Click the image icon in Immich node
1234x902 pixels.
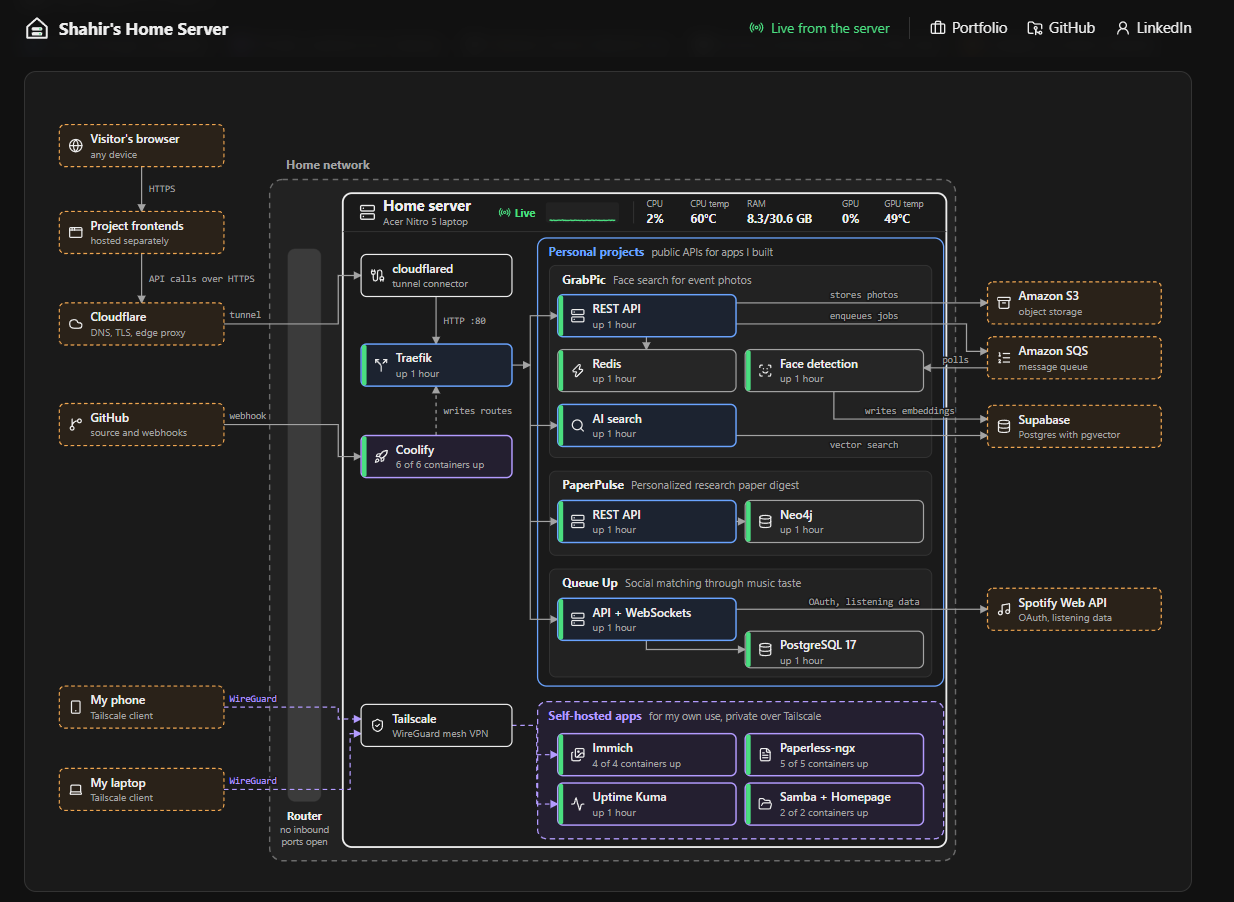point(577,755)
